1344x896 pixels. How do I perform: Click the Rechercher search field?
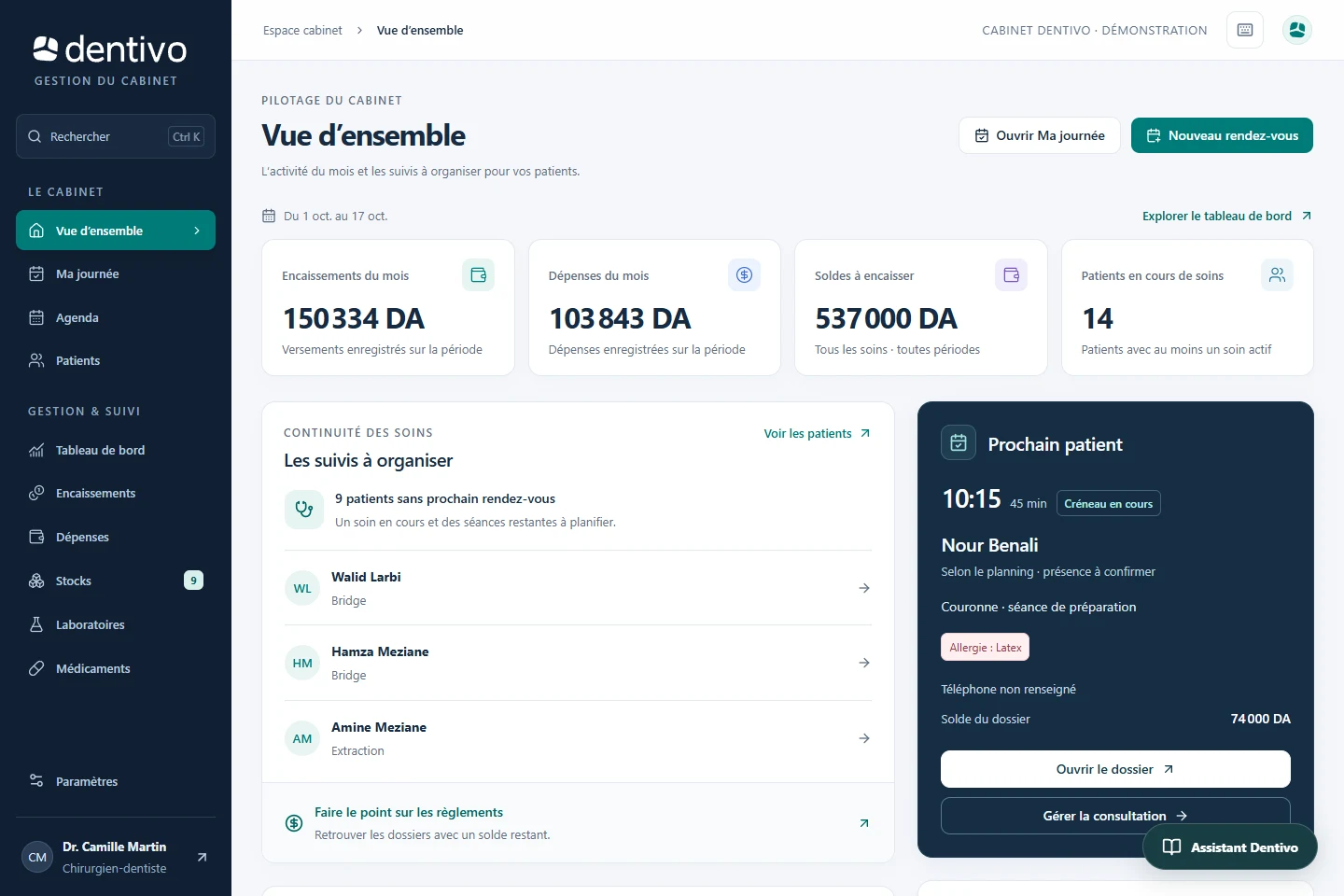point(116,136)
